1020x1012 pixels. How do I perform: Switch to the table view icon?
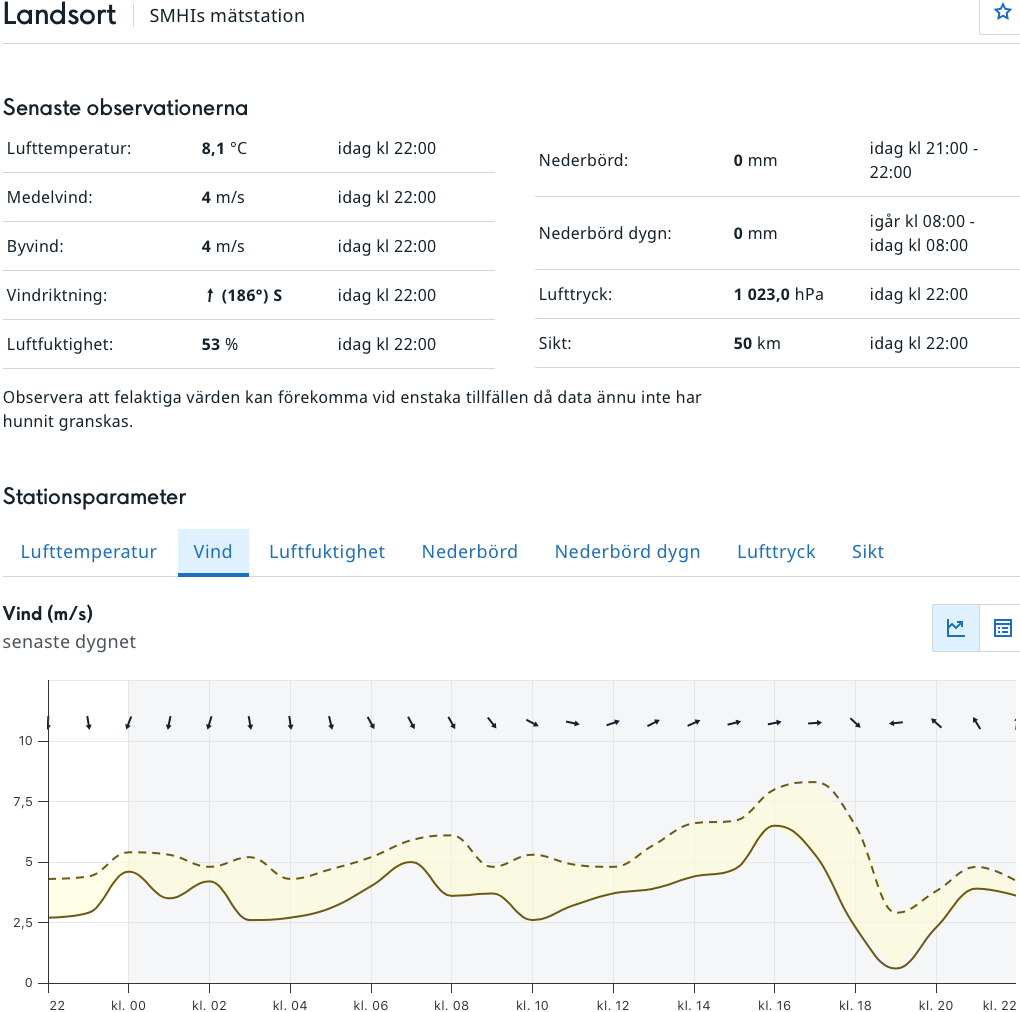[1002, 628]
